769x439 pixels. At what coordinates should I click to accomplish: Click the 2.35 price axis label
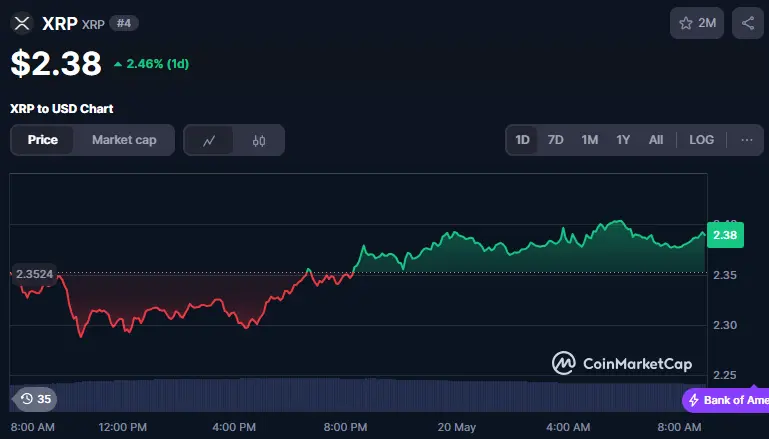tap(725, 275)
